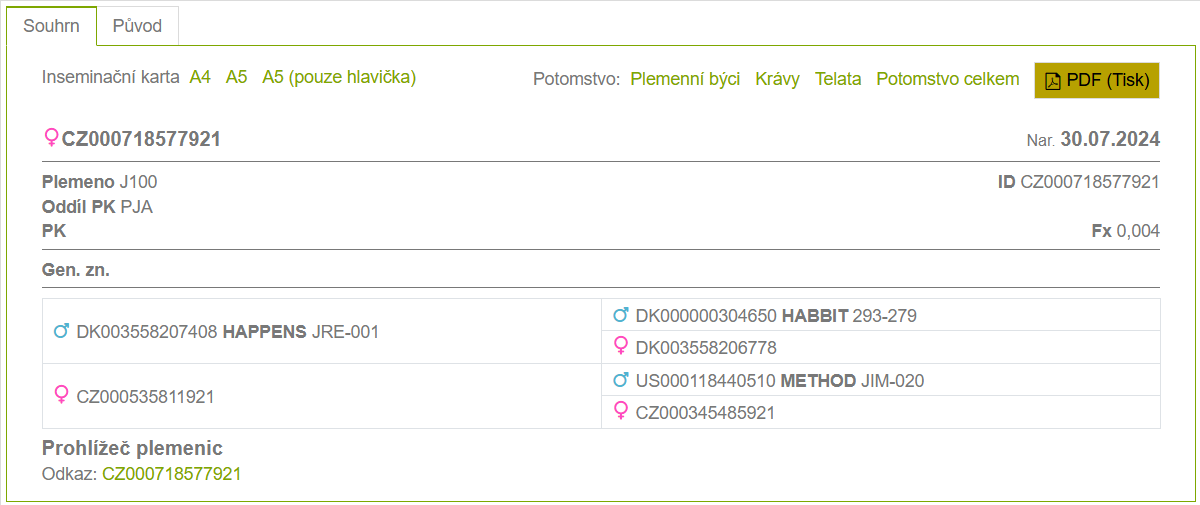Click the female symbol next to CZ000718577921 heading

[x=51, y=138]
